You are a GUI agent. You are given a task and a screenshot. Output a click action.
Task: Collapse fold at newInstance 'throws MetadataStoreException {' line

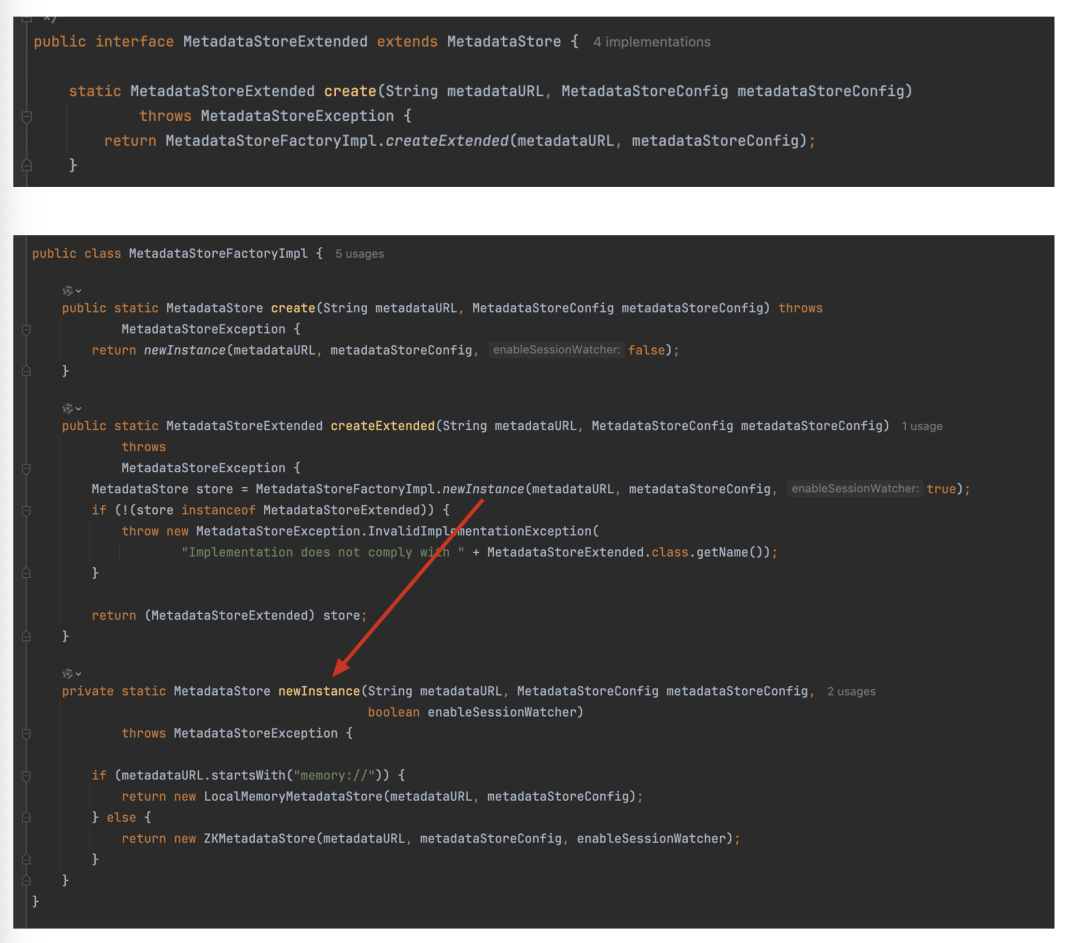(26, 734)
